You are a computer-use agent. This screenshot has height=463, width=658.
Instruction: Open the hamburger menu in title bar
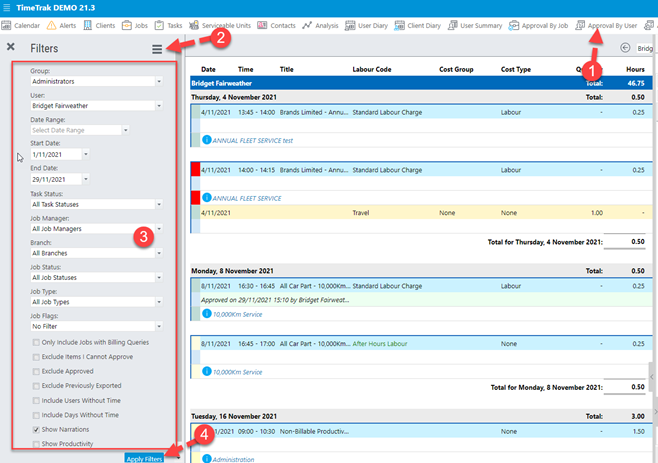pos(6,8)
